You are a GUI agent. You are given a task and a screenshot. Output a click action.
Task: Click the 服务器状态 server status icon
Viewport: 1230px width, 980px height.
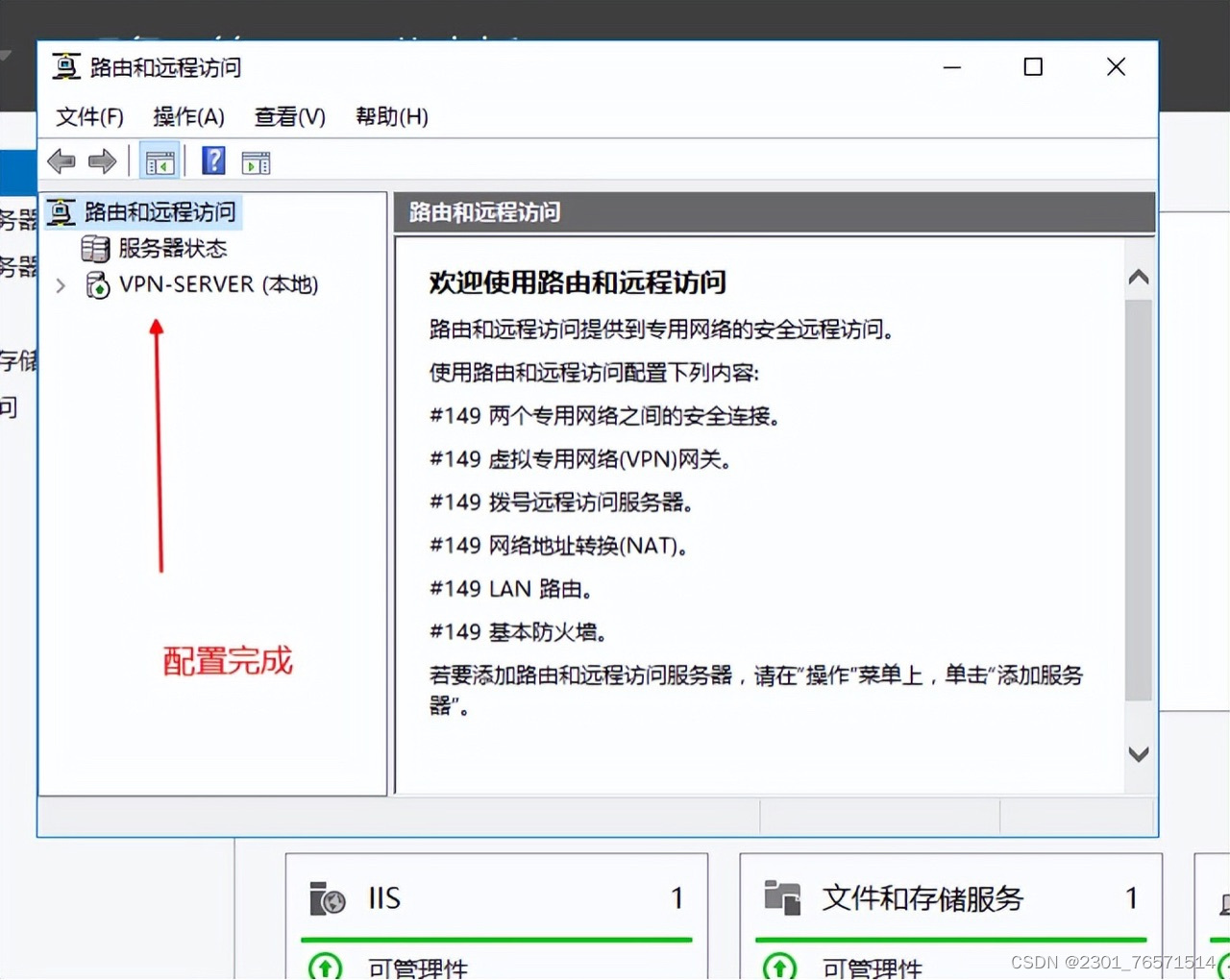[x=96, y=248]
